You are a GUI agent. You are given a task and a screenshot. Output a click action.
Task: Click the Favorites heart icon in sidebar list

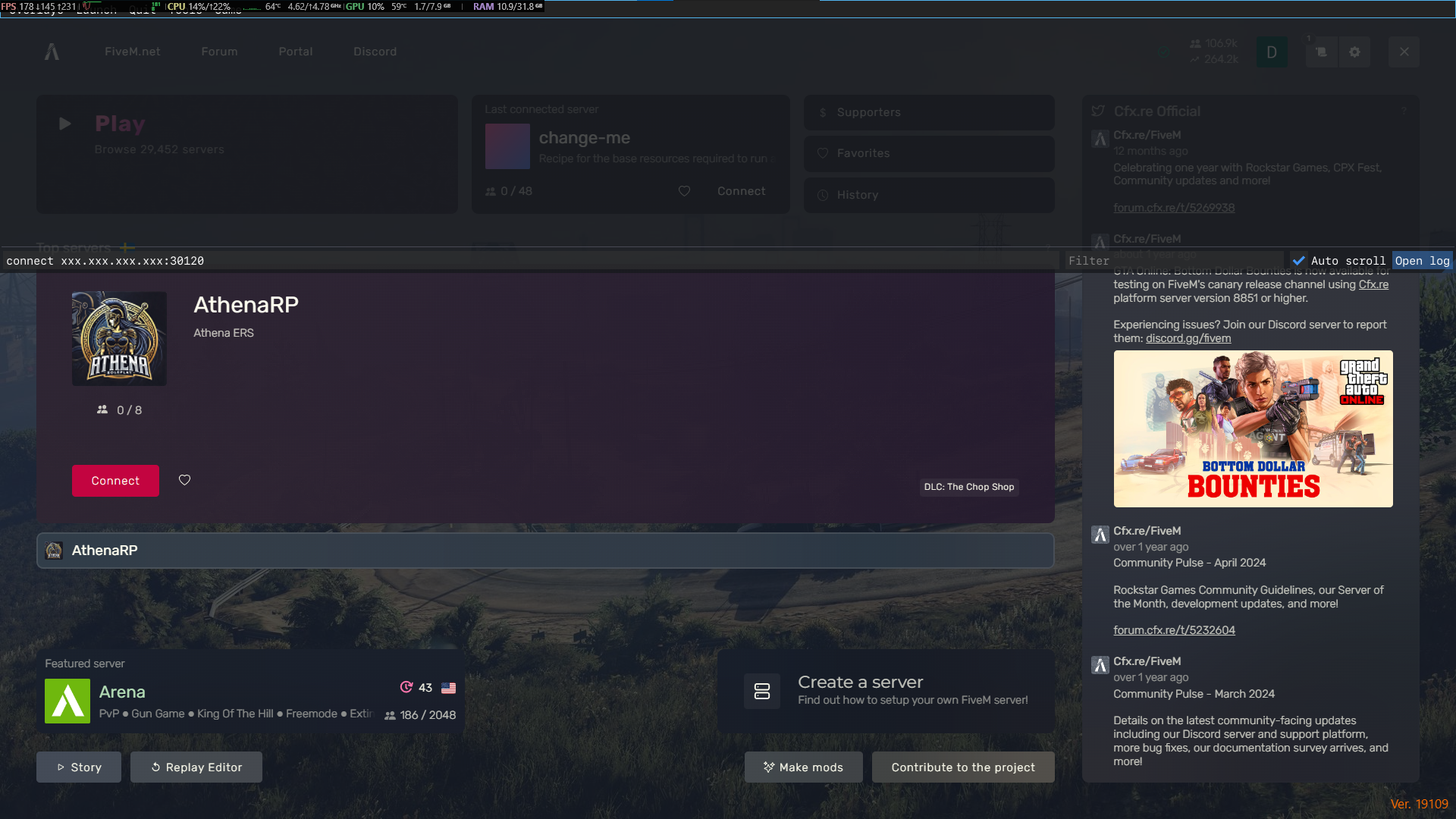tap(823, 153)
